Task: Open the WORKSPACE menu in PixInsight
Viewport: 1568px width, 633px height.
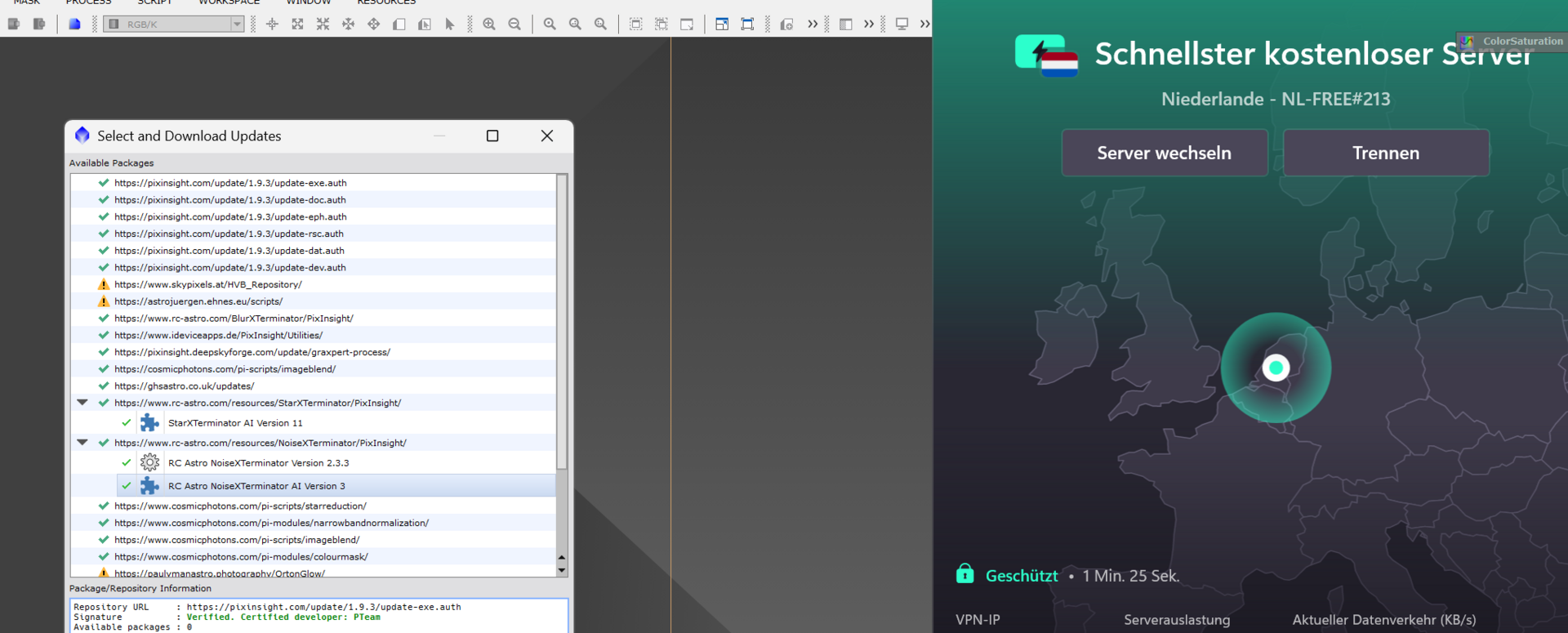Action: [229, 2]
